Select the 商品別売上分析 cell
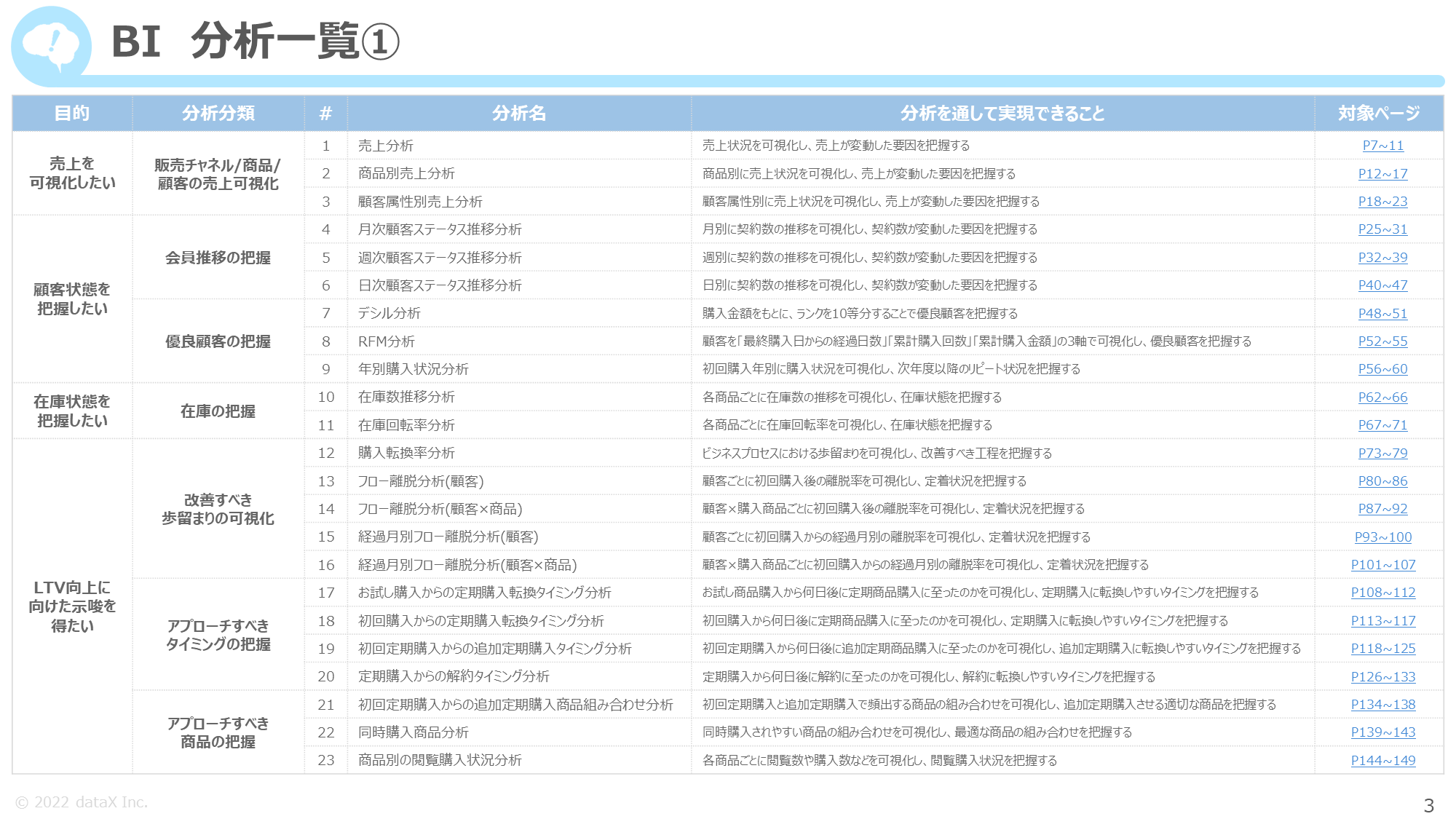 coord(519,174)
